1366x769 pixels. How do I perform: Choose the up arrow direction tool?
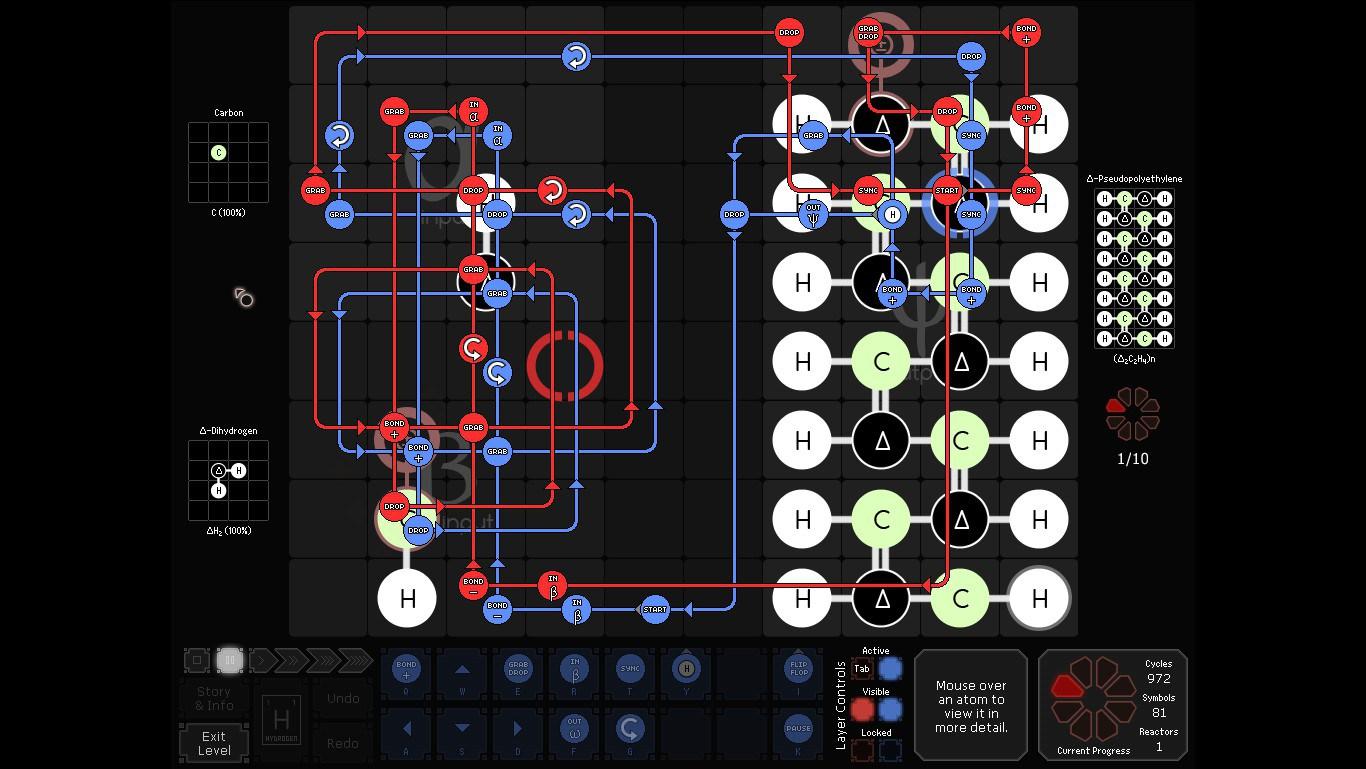(462, 669)
